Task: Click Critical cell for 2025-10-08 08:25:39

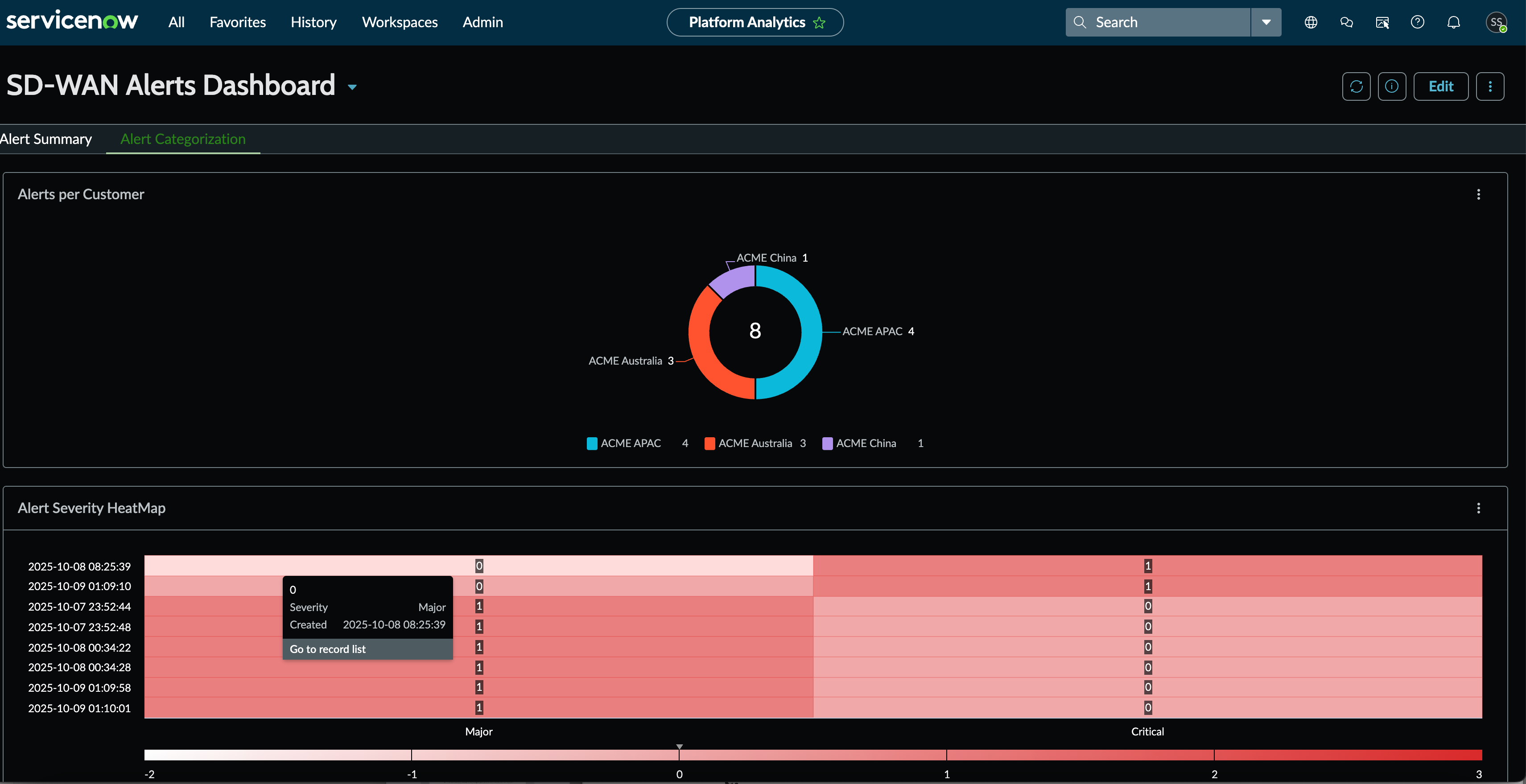Action: pos(1147,566)
